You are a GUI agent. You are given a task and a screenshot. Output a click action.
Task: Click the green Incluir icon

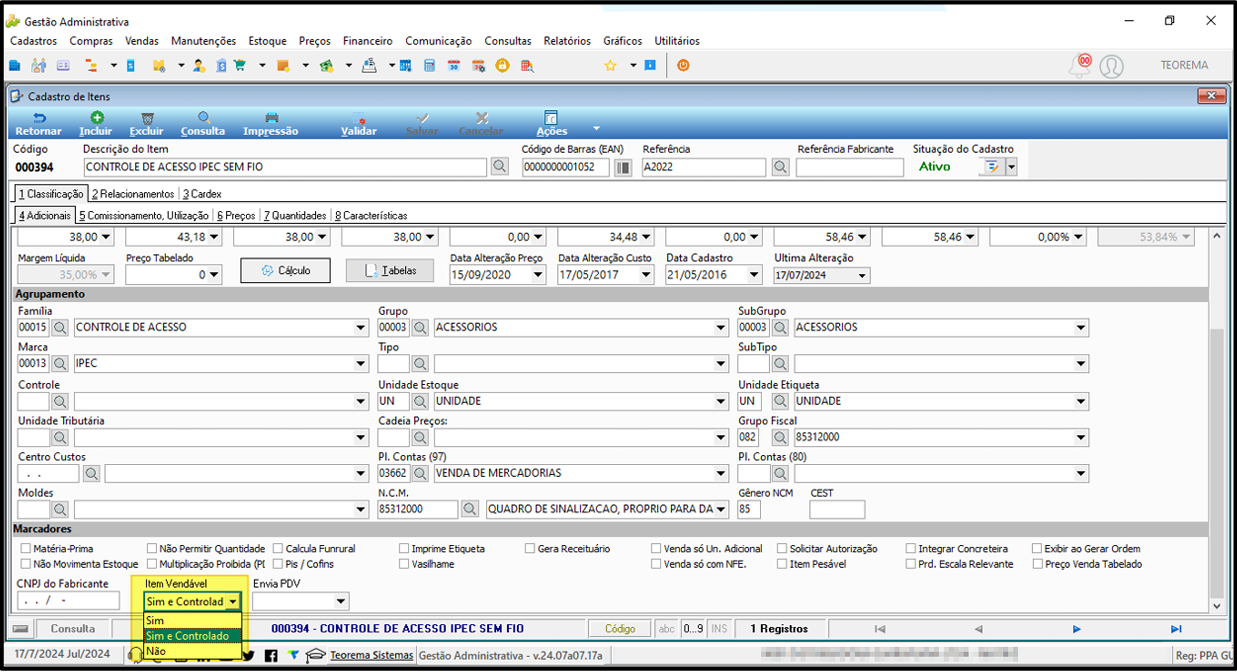point(96,118)
